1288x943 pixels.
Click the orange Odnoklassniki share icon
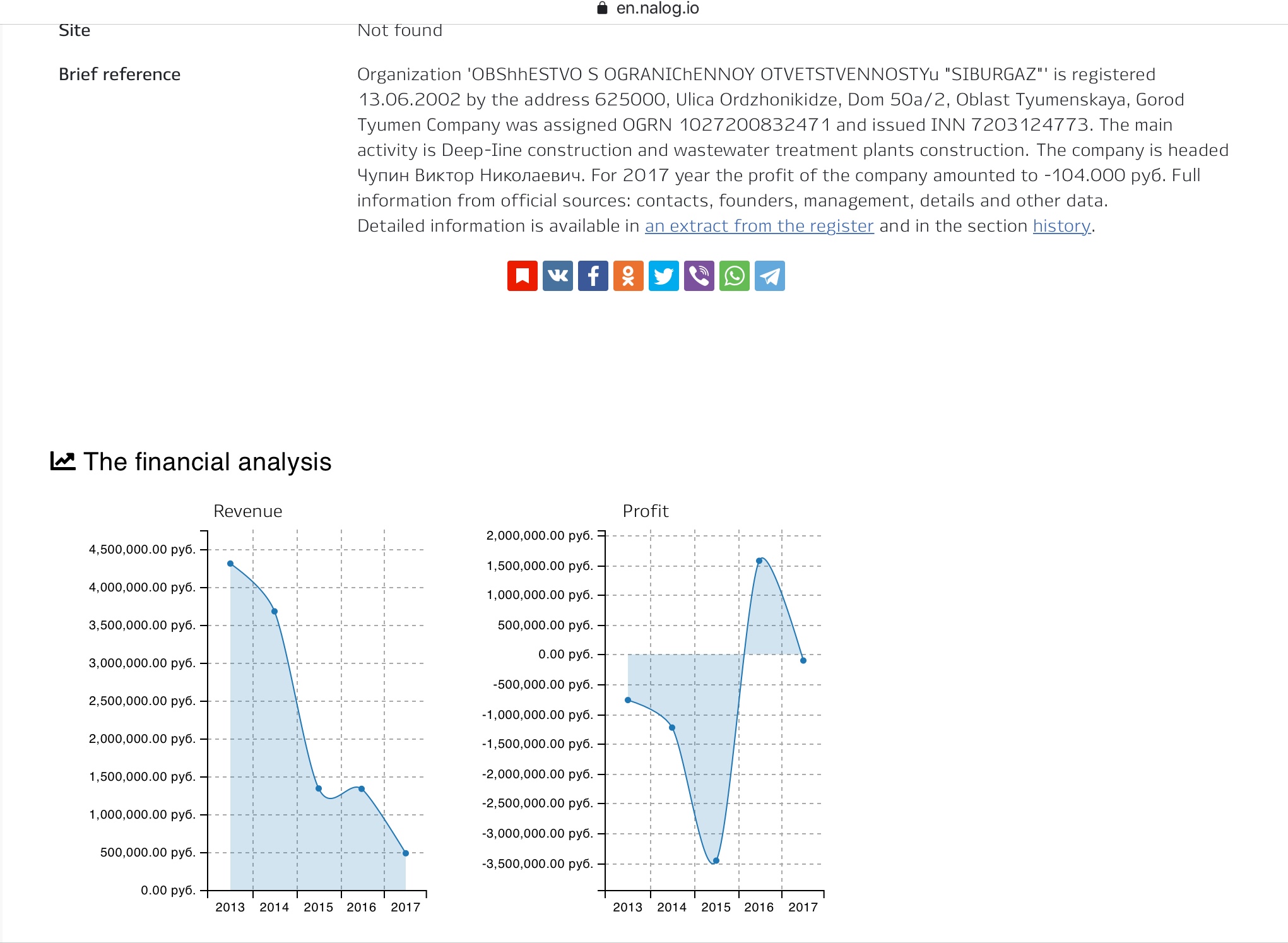coord(628,276)
